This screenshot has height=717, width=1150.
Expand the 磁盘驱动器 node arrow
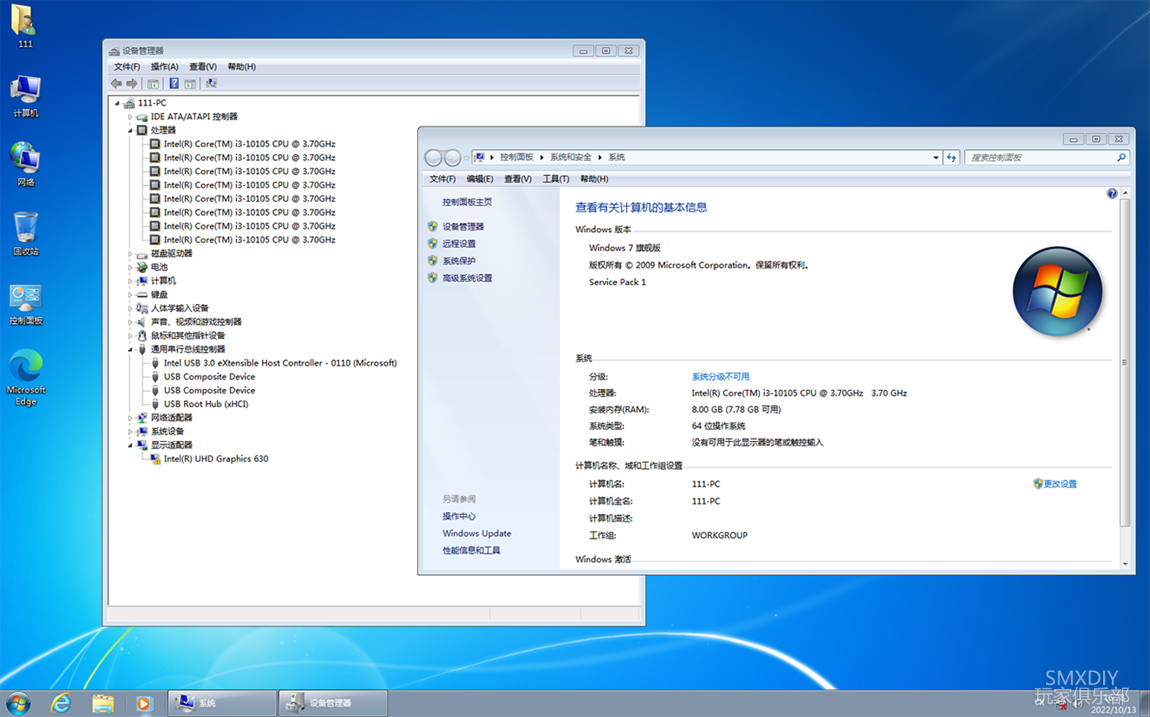[131, 254]
